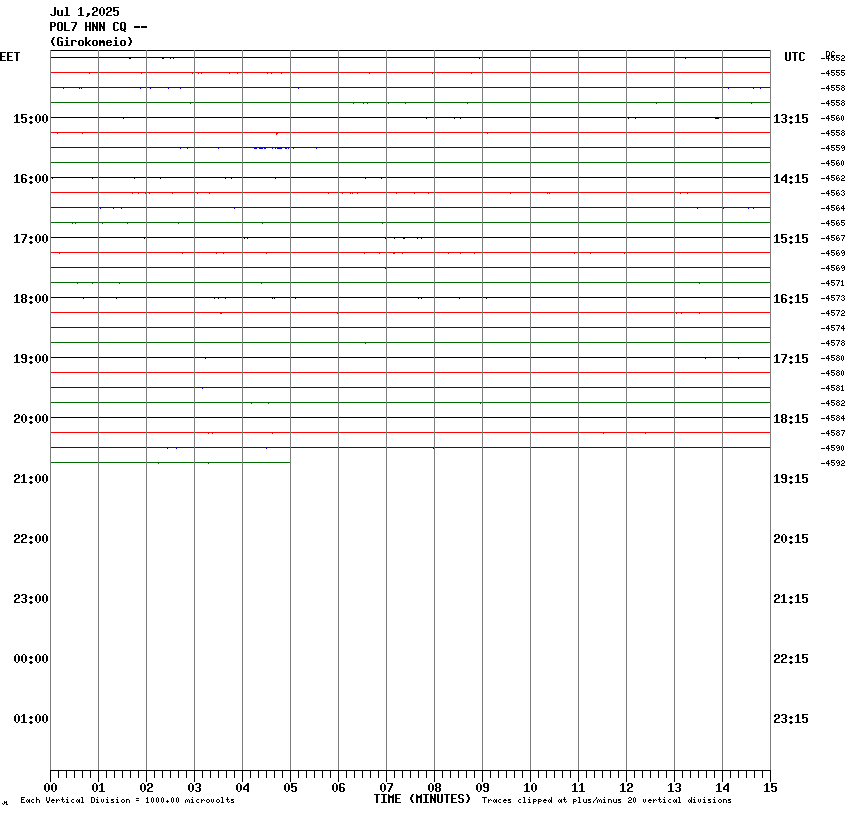Select minute tick label "01" on x-axis
The image size is (850, 814).
pos(98,788)
